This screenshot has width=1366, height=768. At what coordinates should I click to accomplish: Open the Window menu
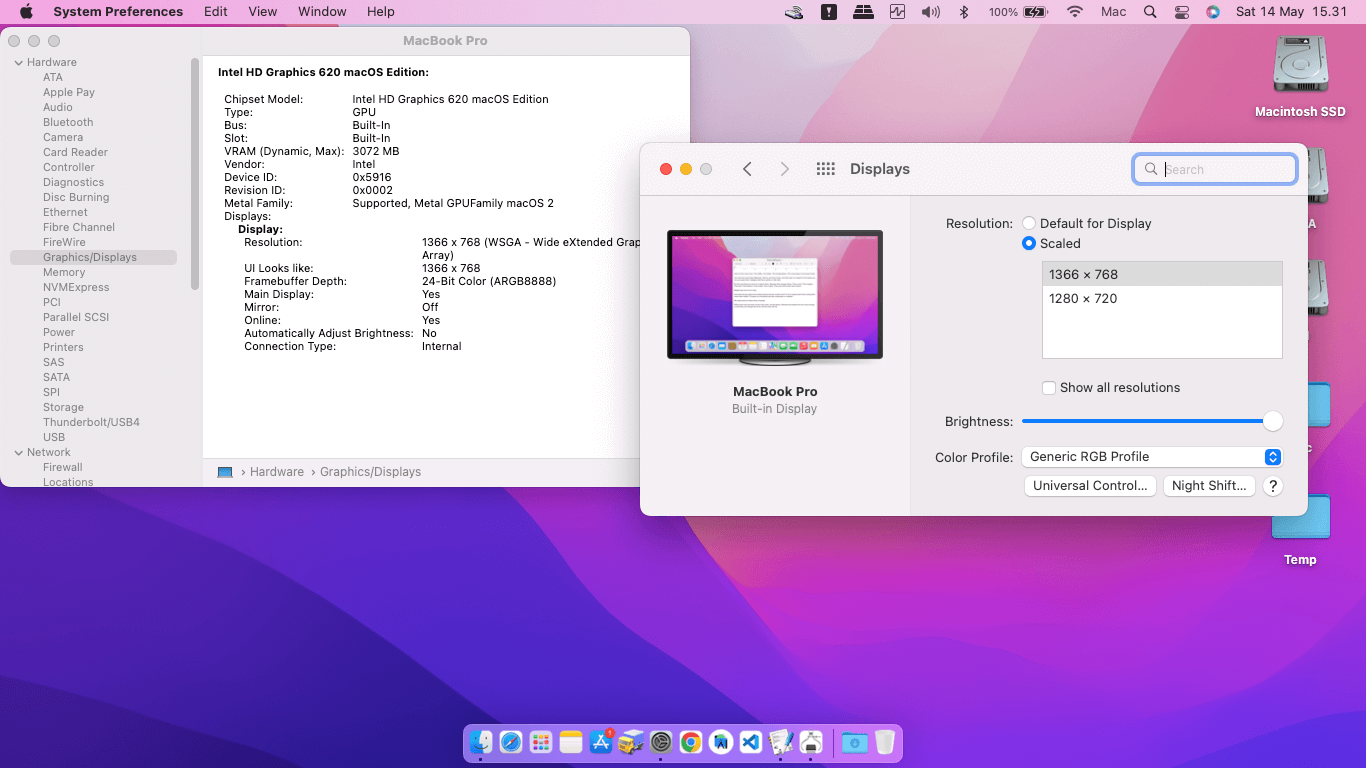pos(322,12)
